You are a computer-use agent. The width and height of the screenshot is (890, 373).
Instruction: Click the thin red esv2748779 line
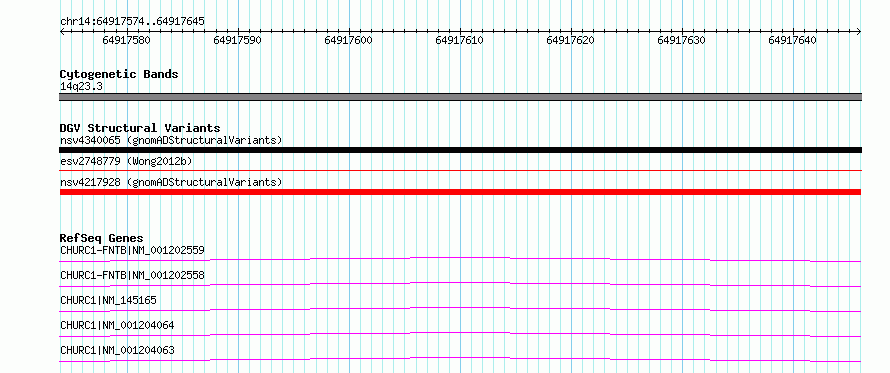[460, 170]
